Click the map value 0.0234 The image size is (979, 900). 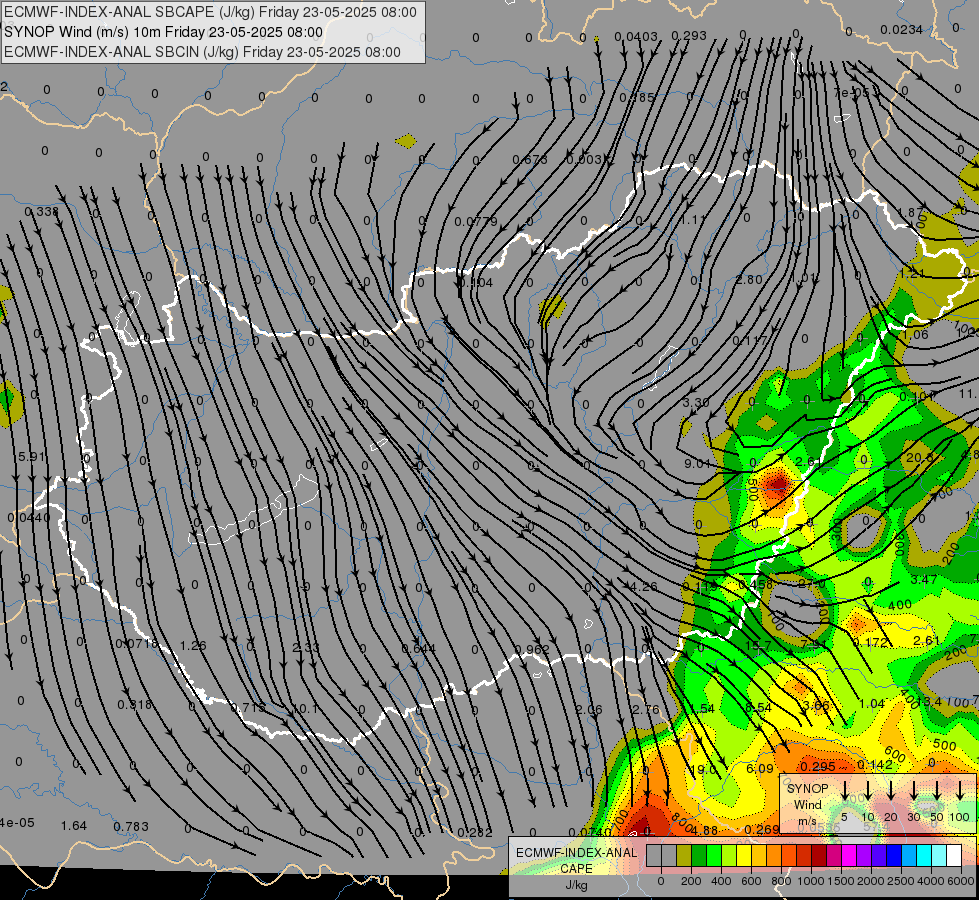tap(902, 29)
